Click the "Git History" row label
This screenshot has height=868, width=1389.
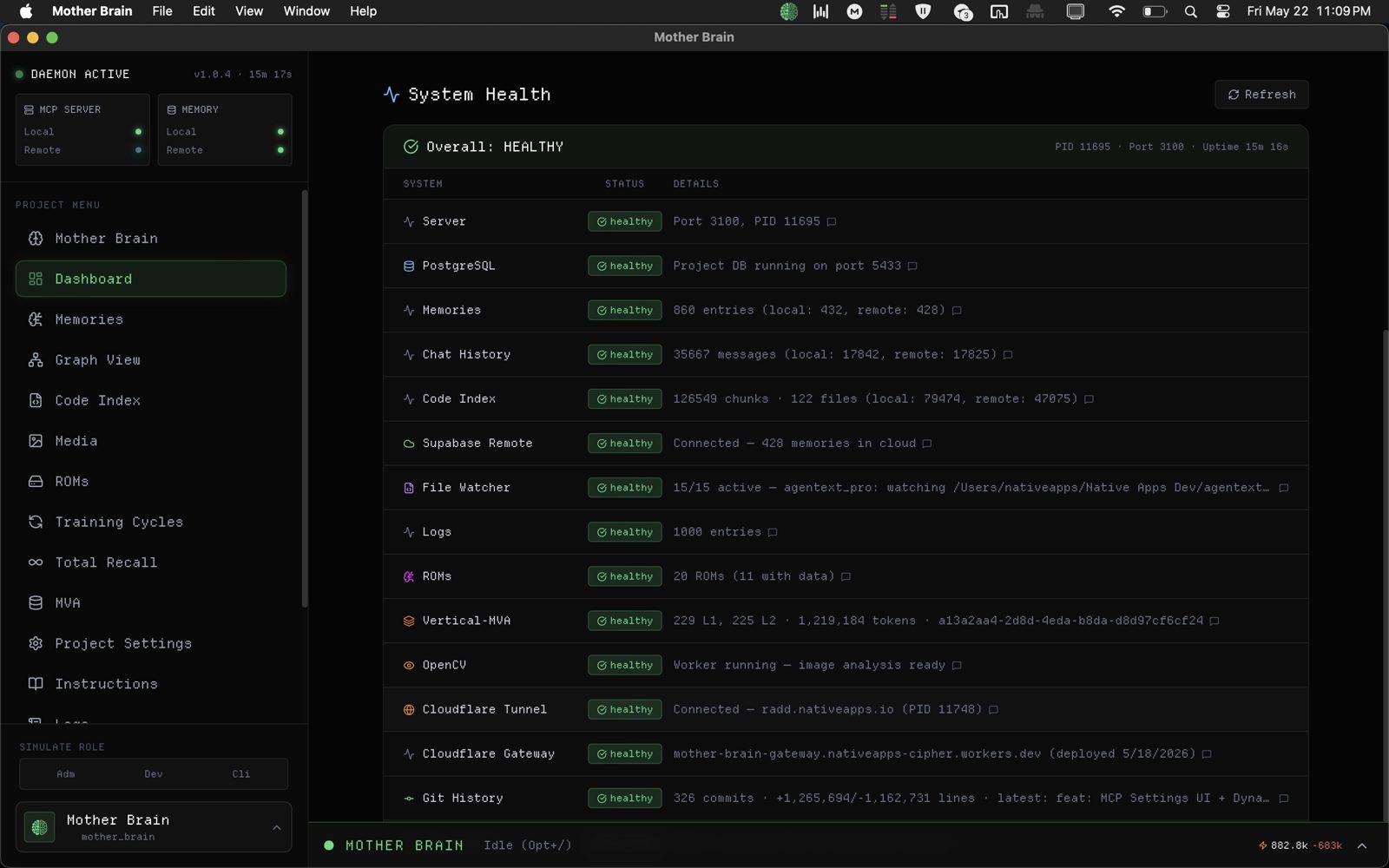[463, 799]
